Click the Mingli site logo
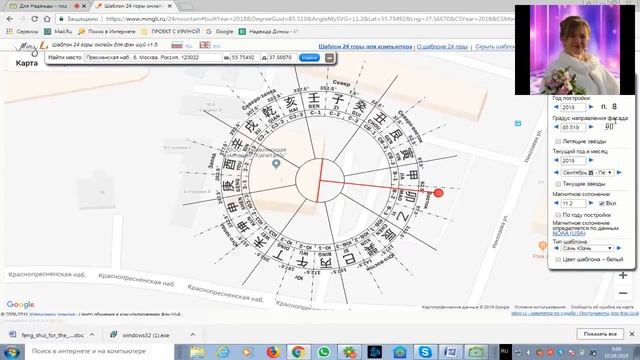Image resolution: width=640 pixels, height=360 pixels. (31, 47)
